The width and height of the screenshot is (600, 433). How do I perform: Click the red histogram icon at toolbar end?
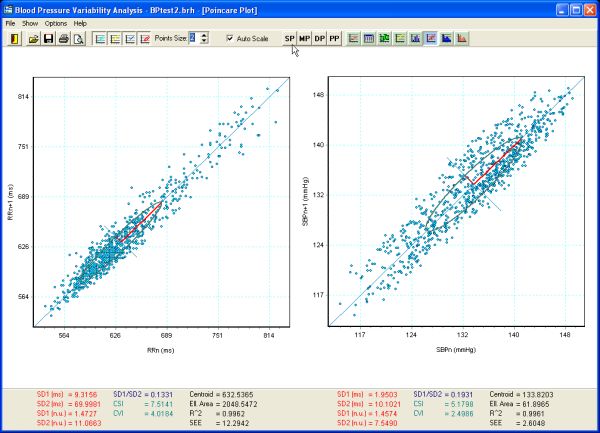click(x=461, y=39)
